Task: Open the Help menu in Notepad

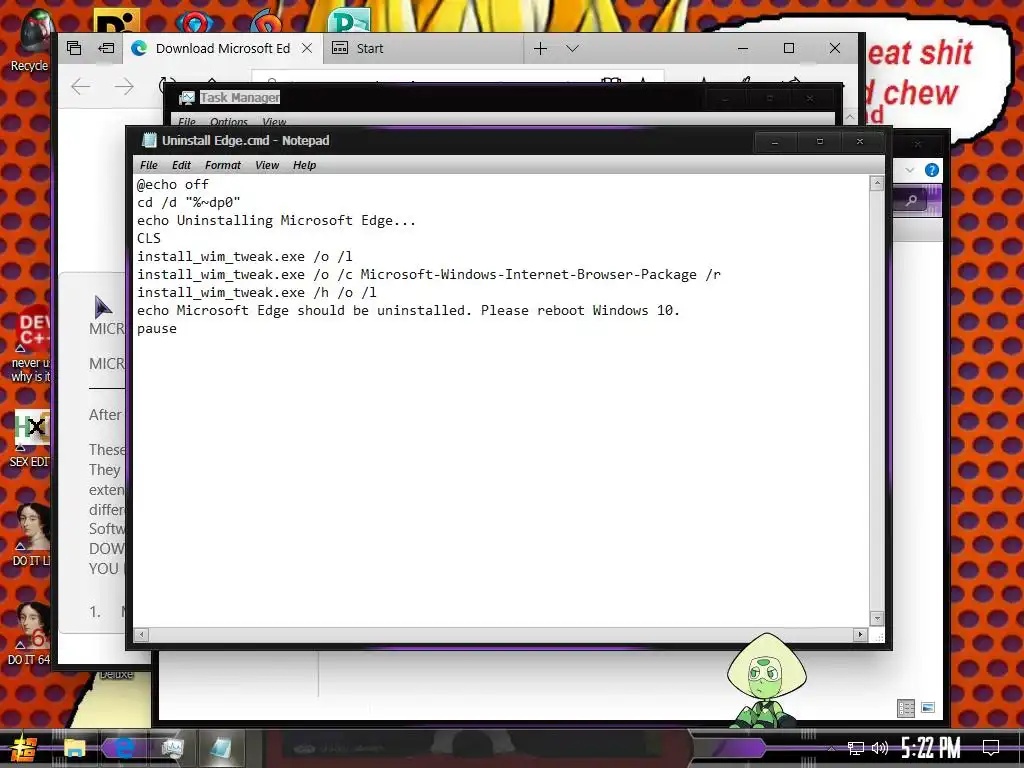Action: 304,165
